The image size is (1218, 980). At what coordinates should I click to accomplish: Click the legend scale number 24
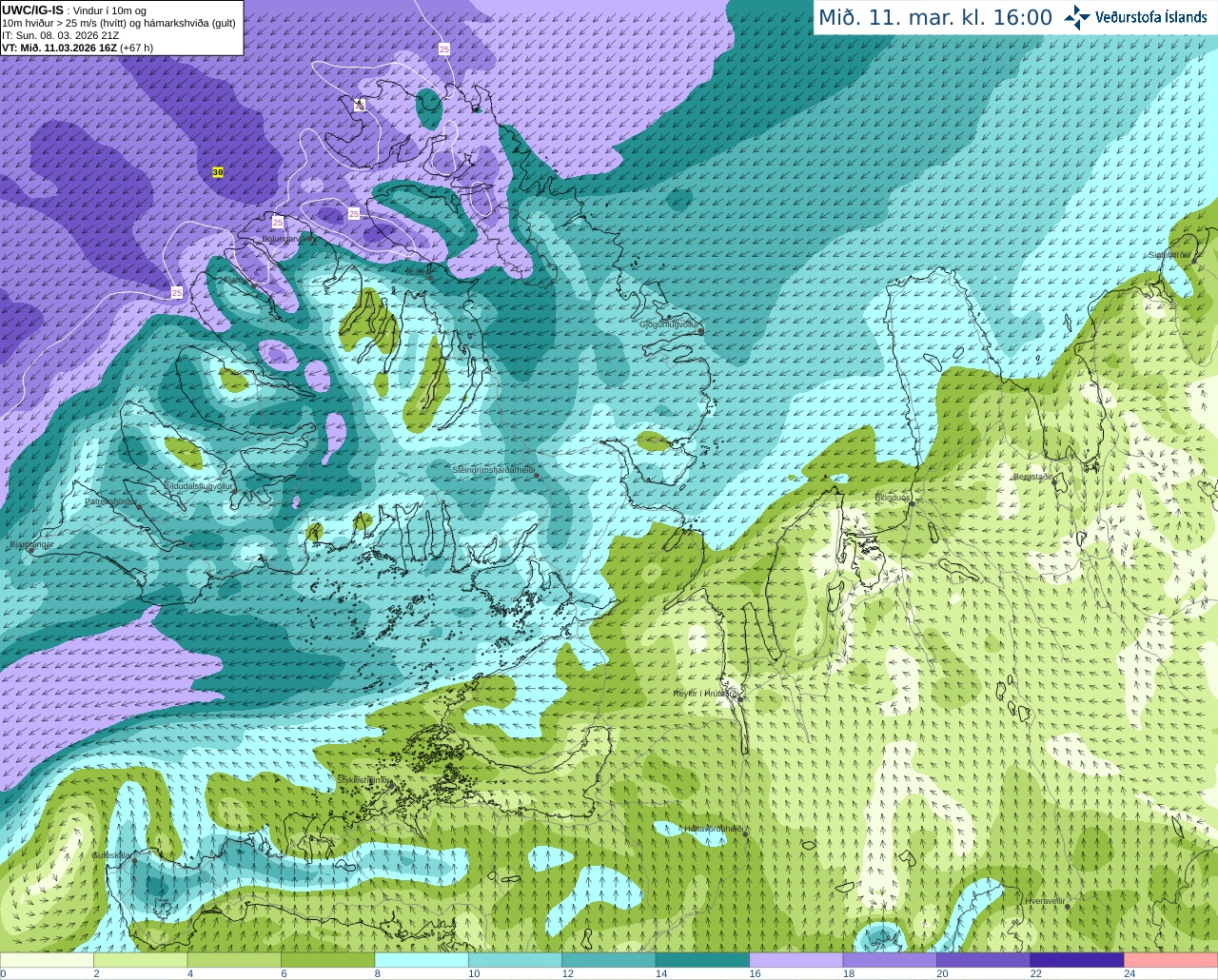[1130, 974]
